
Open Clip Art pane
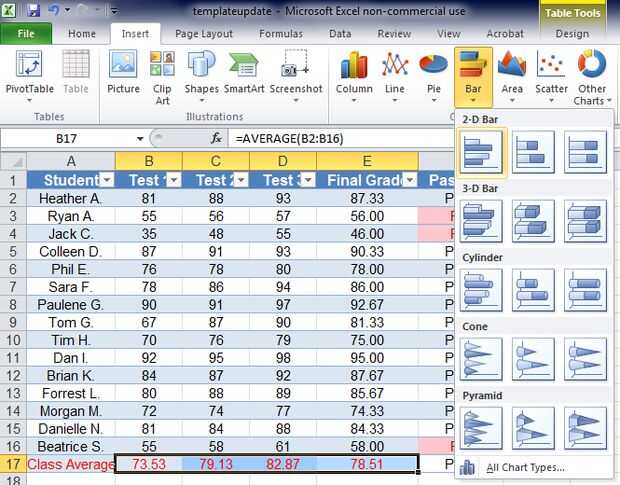pos(162,77)
